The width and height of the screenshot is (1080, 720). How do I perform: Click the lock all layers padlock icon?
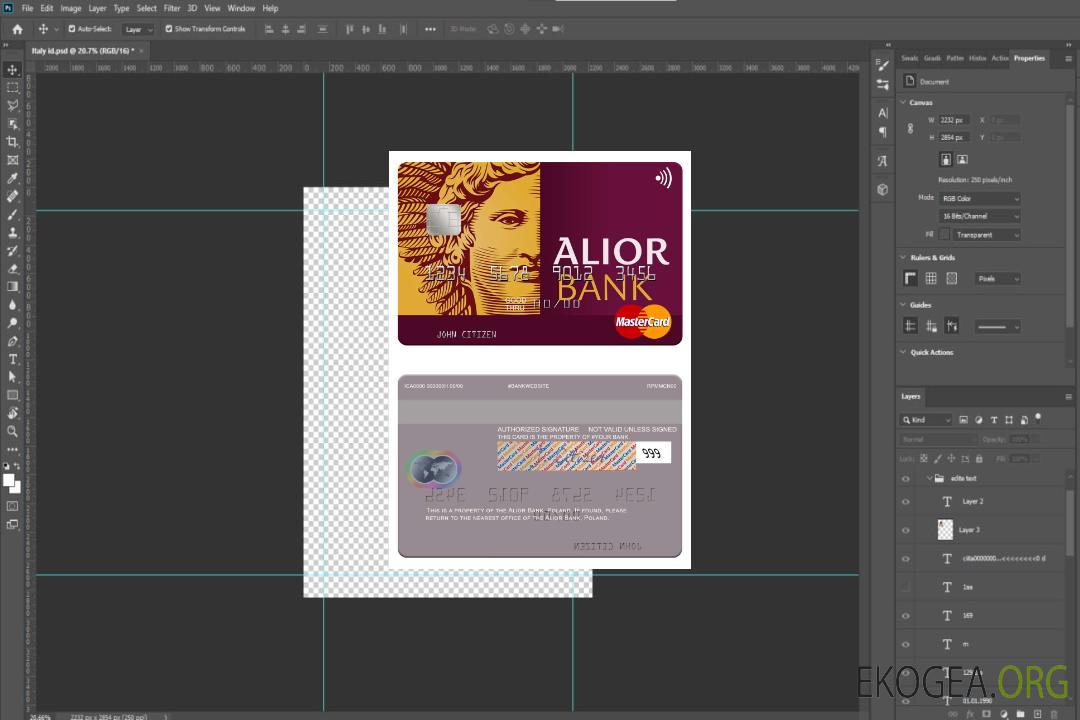pos(979,459)
